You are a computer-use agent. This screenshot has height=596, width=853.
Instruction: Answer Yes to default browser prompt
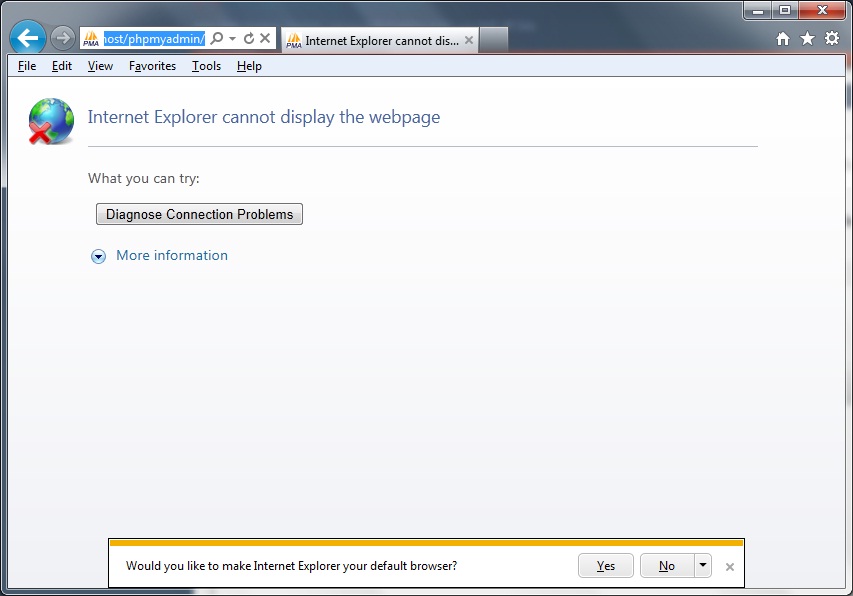click(605, 566)
